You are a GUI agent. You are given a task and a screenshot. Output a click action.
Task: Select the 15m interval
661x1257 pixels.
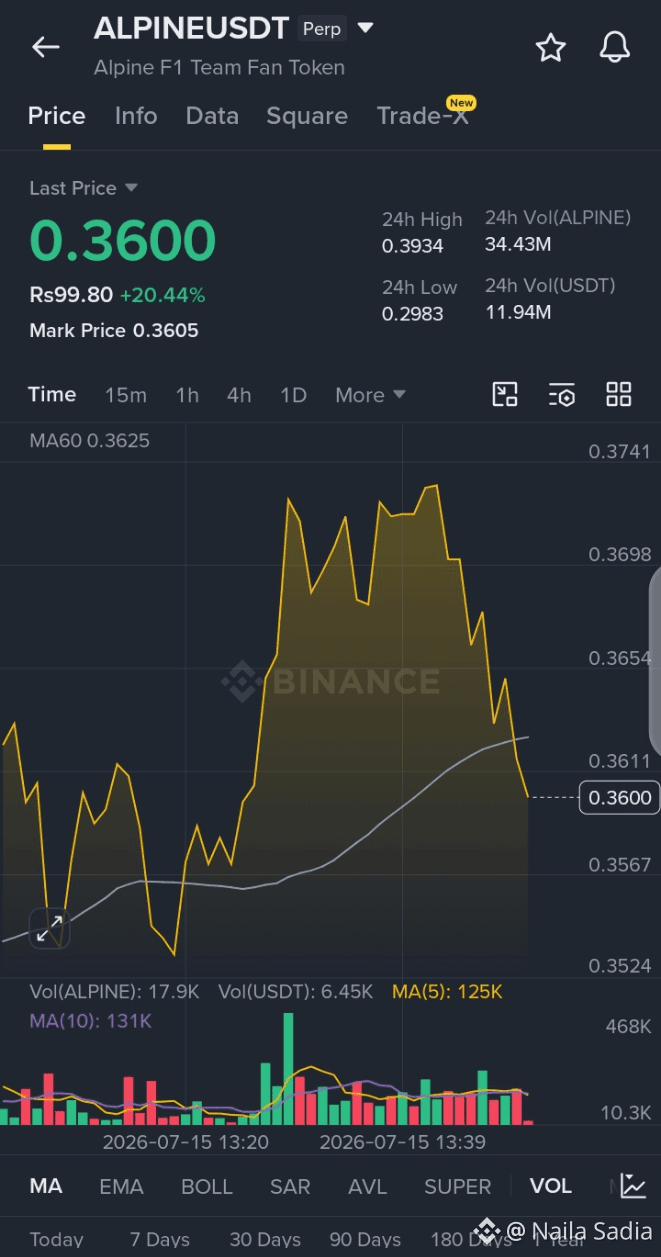pos(126,395)
